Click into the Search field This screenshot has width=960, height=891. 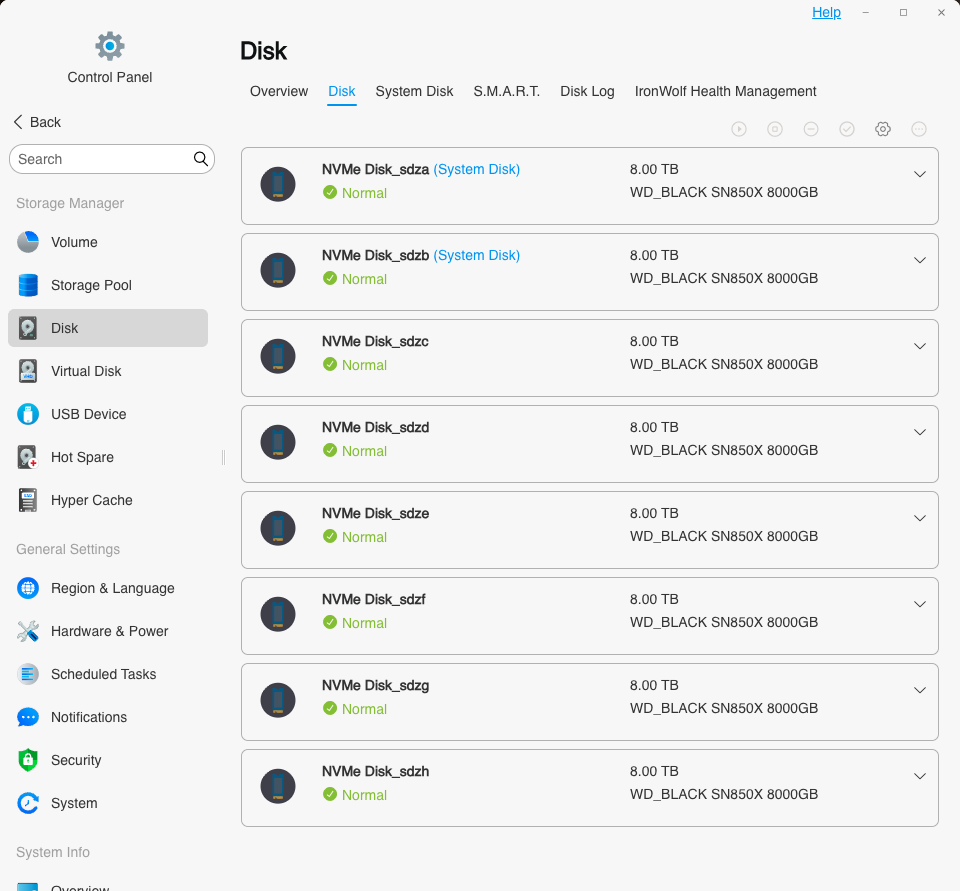pos(112,159)
